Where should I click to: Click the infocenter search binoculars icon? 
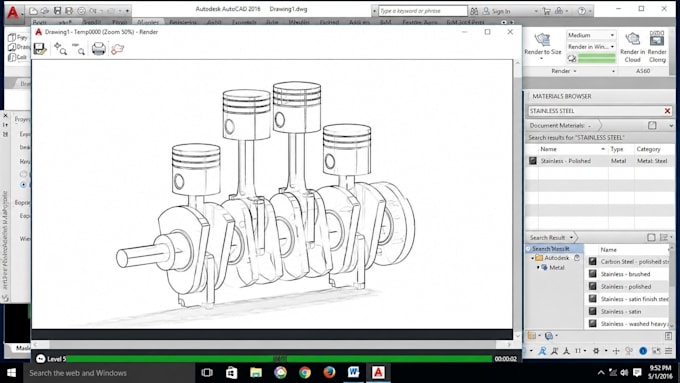click(x=474, y=11)
